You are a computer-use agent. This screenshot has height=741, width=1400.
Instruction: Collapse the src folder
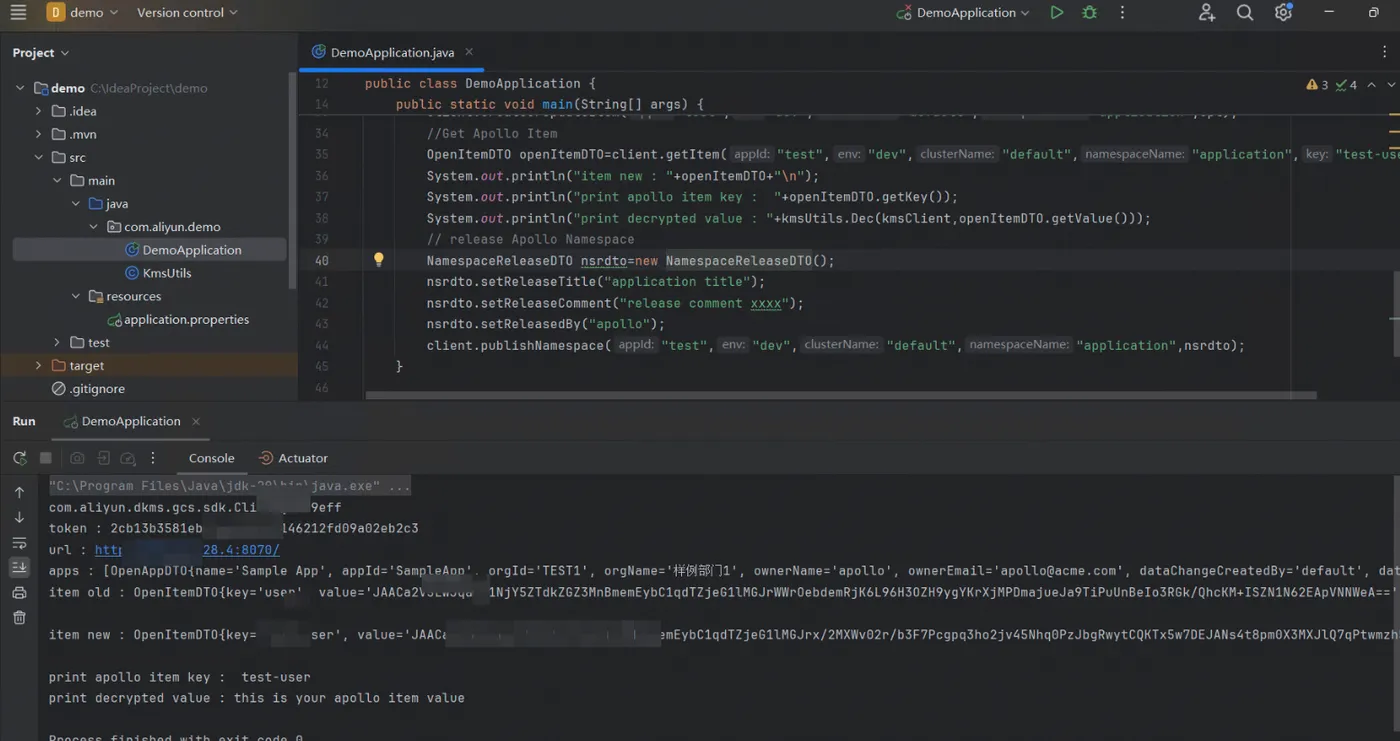tap(39, 157)
